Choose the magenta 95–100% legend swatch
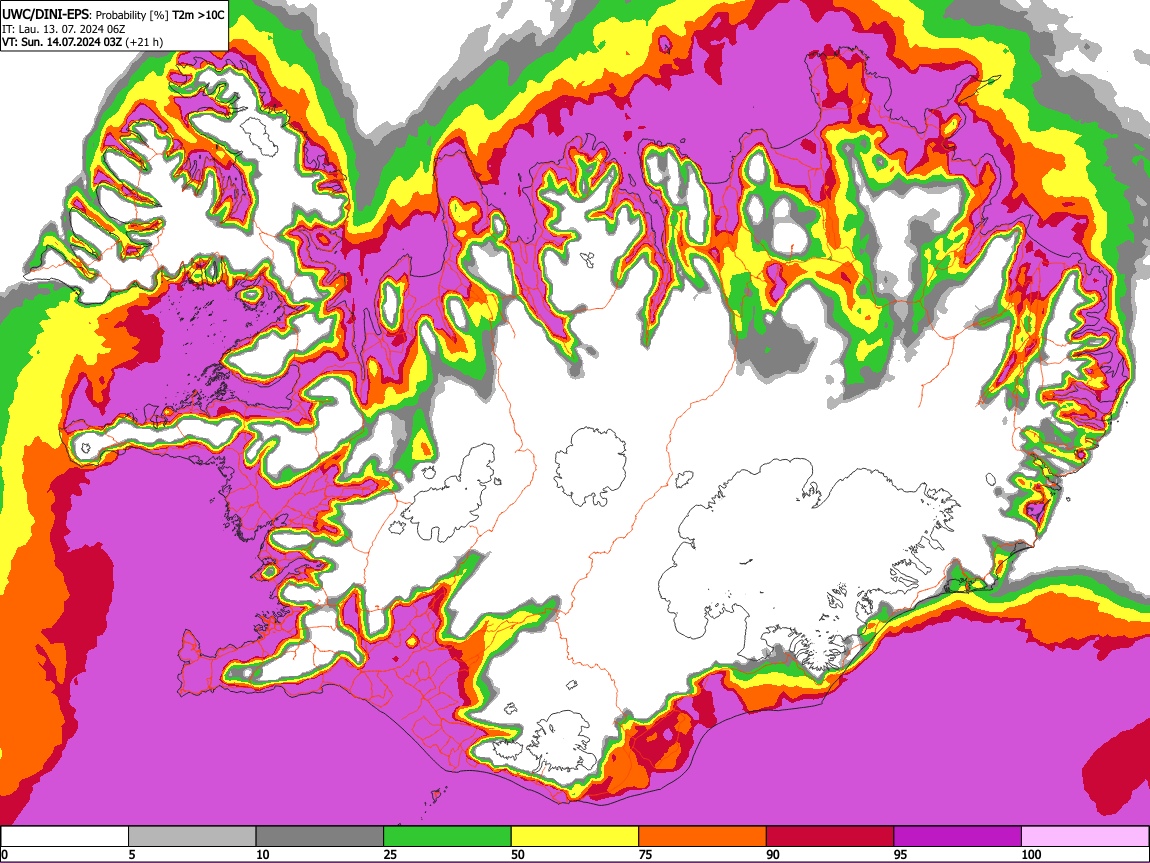Image resolution: width=1150 pixels, height=863 pixels. pyautogui.click(x=958, y=836)
